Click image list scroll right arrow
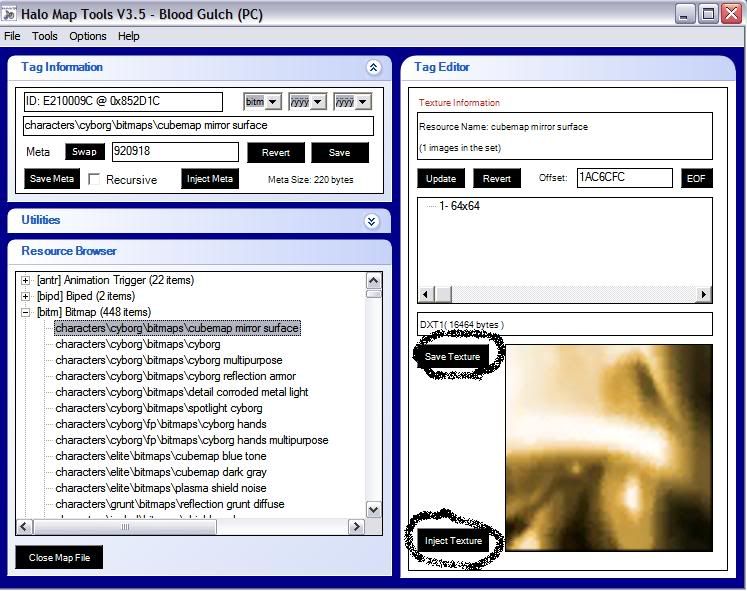Screen dimensions: 747x591 (x=704, y=294)
